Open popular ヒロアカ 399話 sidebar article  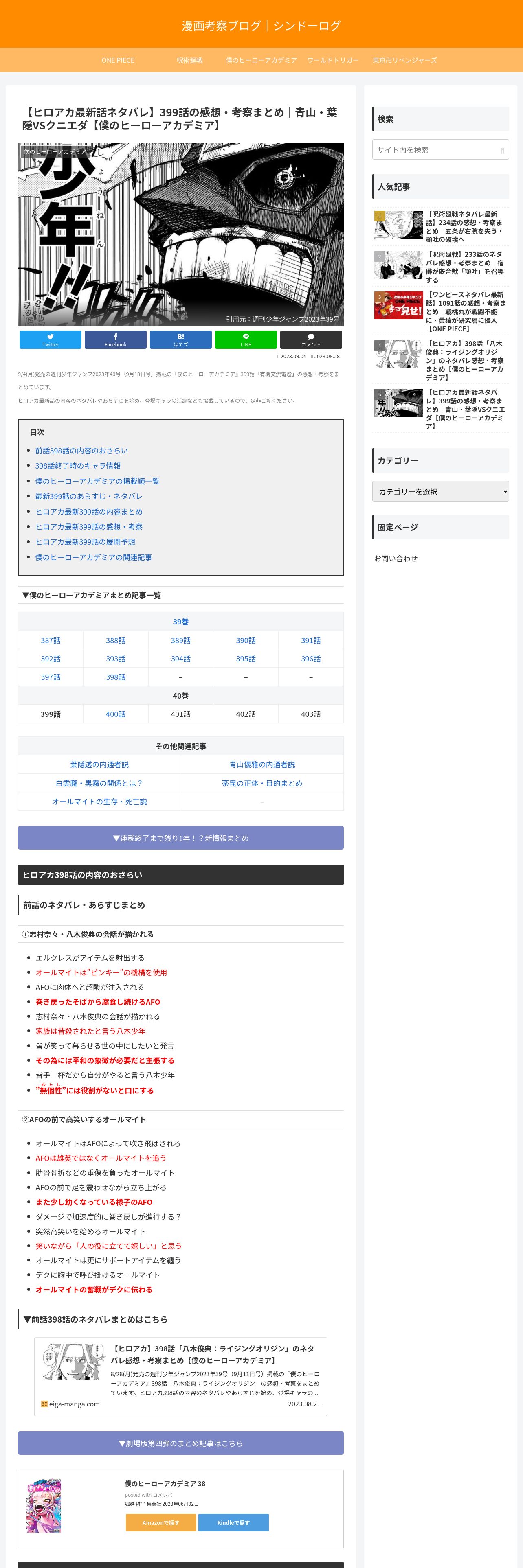point(440,409)
